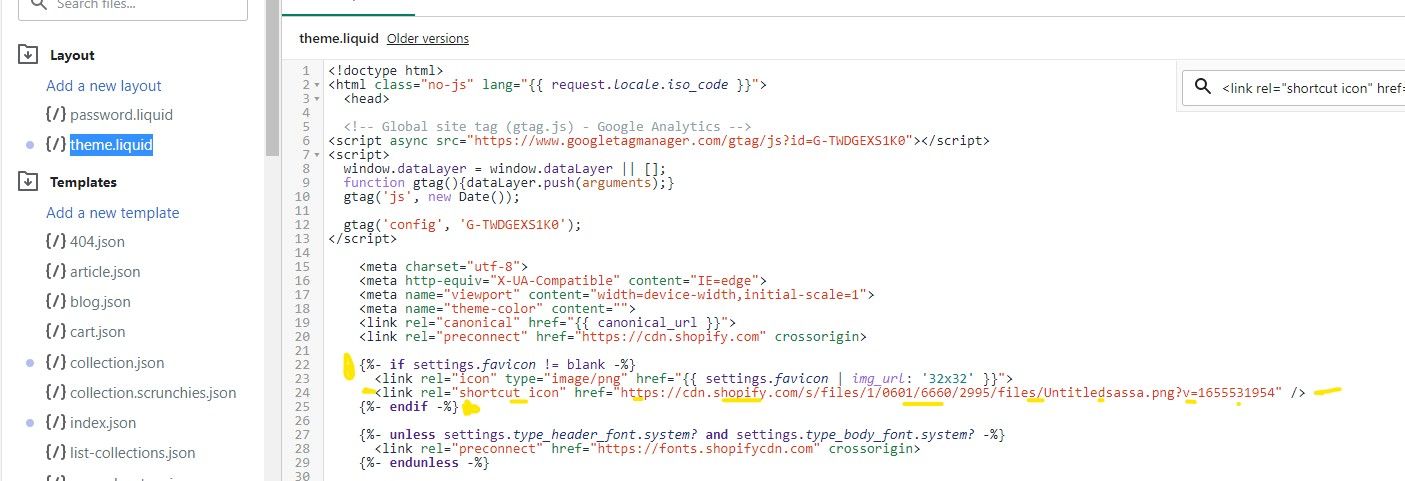
Task: Click the code icon beside theme.liquid
Action: [55, 145]
